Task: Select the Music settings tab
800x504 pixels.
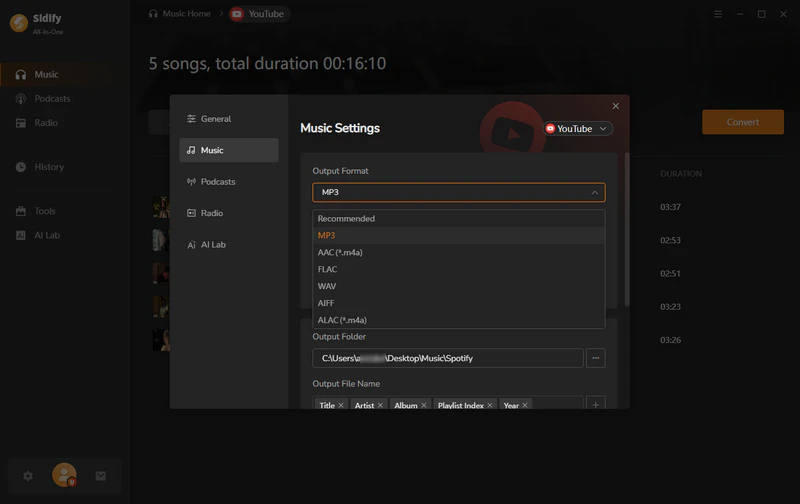Action: [x=229, y=150]
